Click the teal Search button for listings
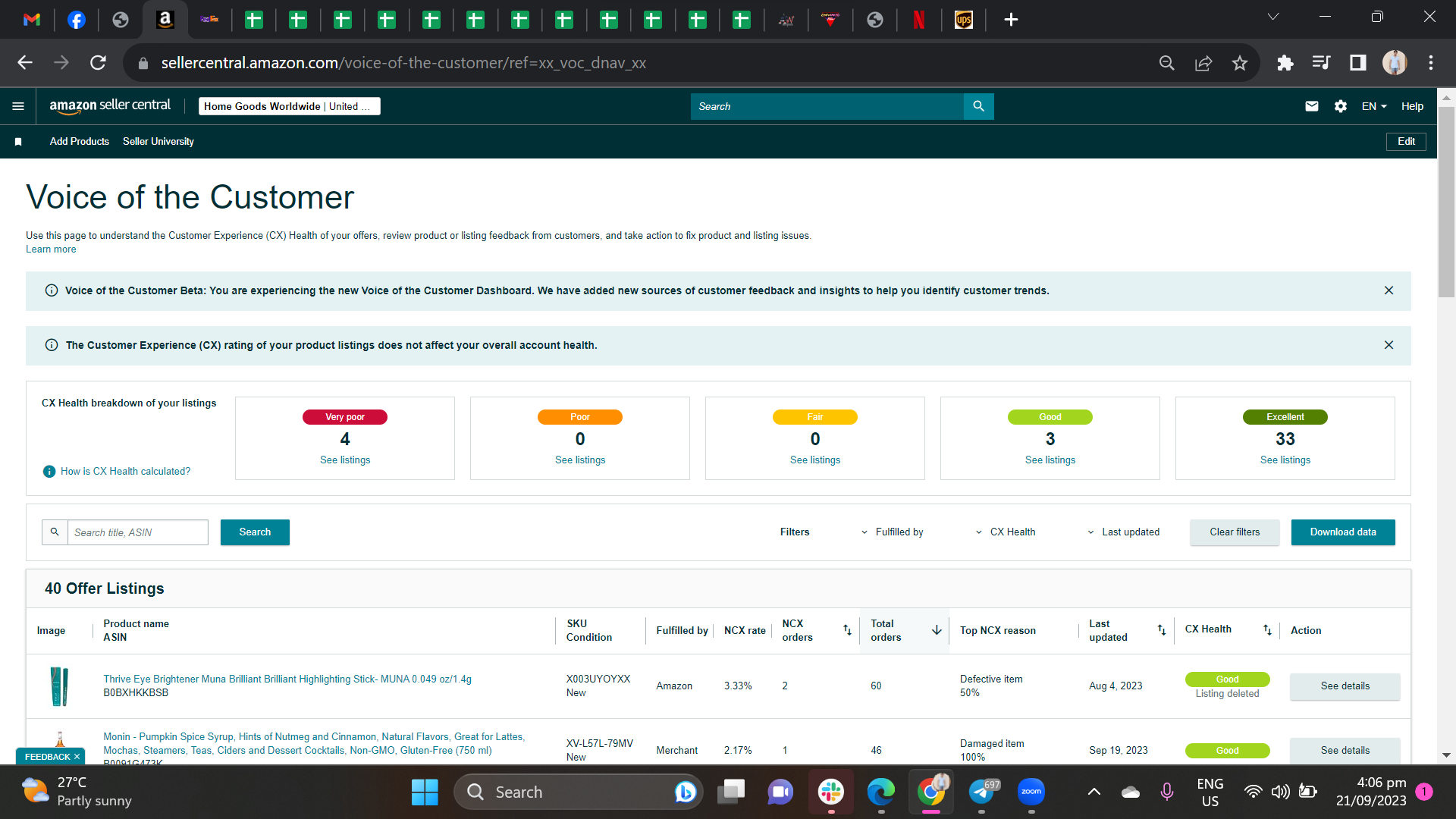1456x819 pixels. [255, 532]
